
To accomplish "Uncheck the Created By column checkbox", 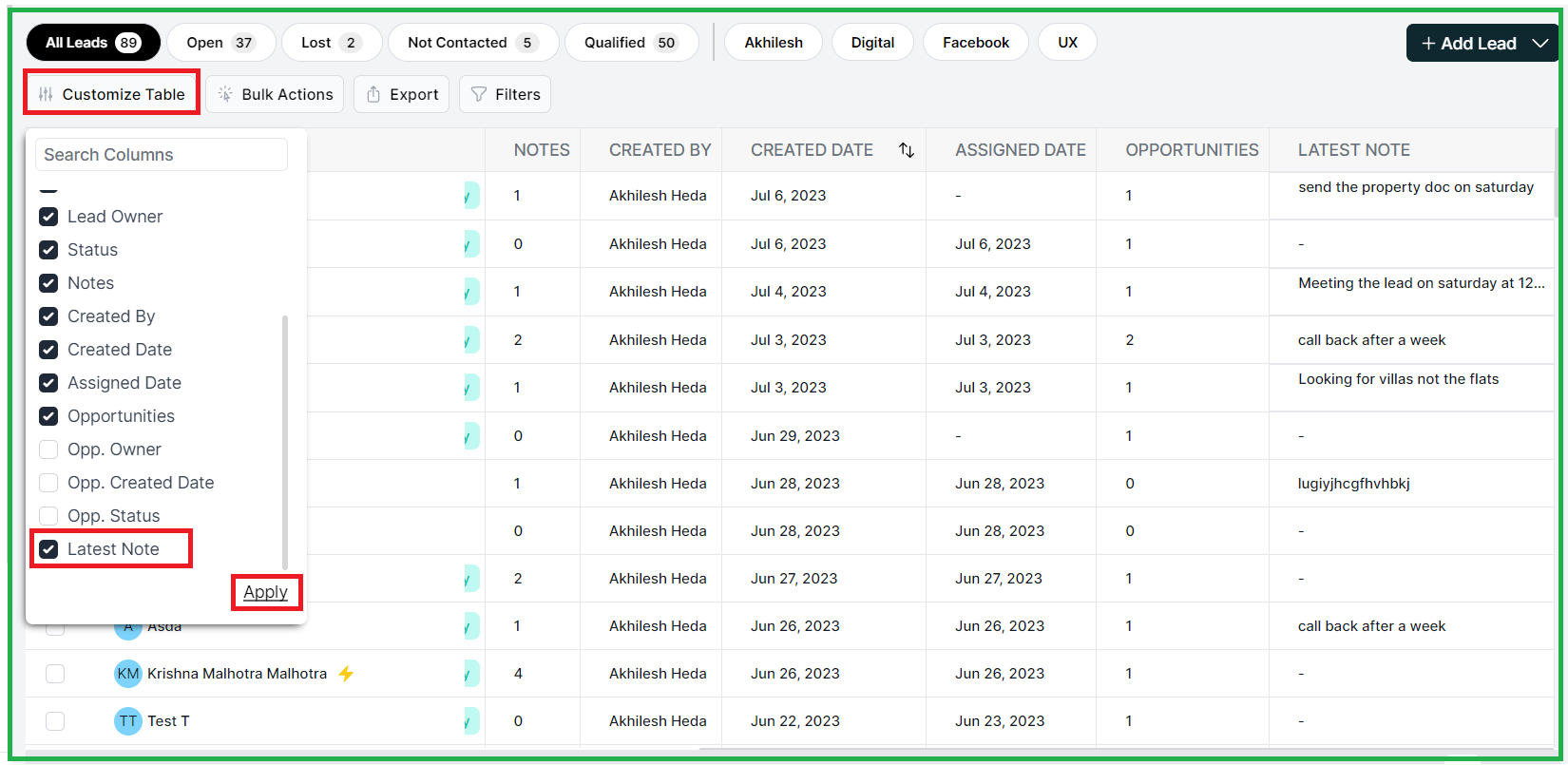I will 48,316.
